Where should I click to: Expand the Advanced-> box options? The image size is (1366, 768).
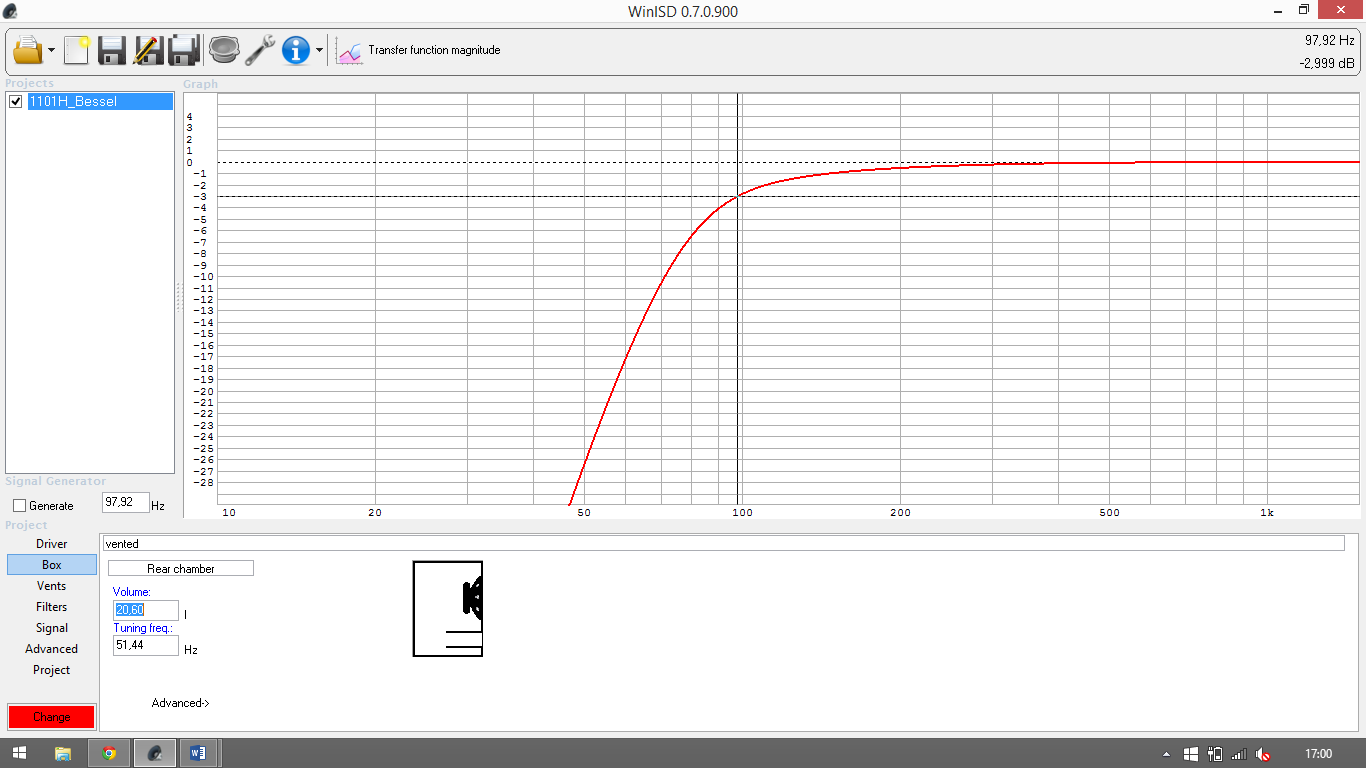(180, 703)
